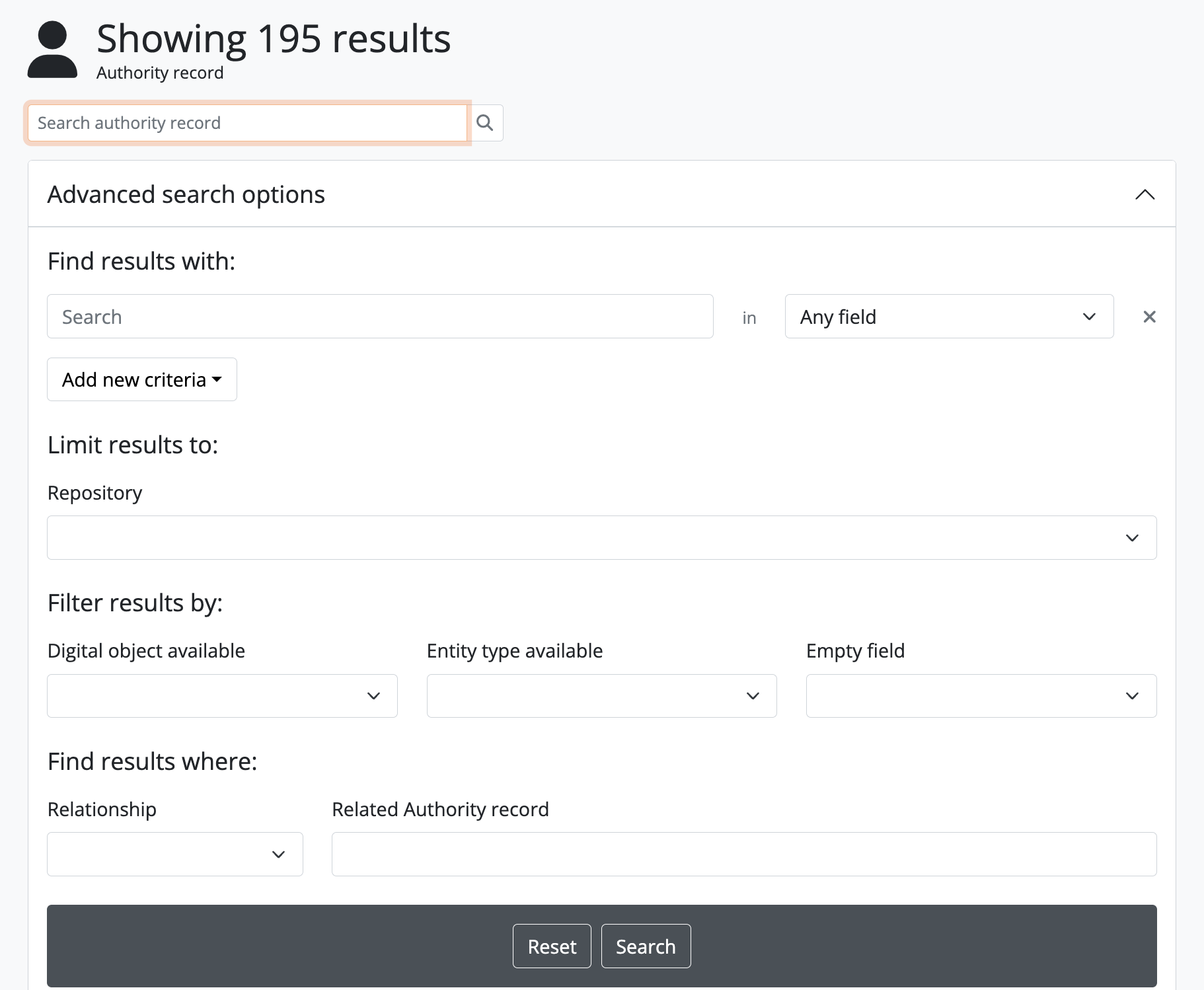Open the Any field dropdown
Image resolution: width=1204 pixels, height=990 pixels.
[x=948, y=317]
